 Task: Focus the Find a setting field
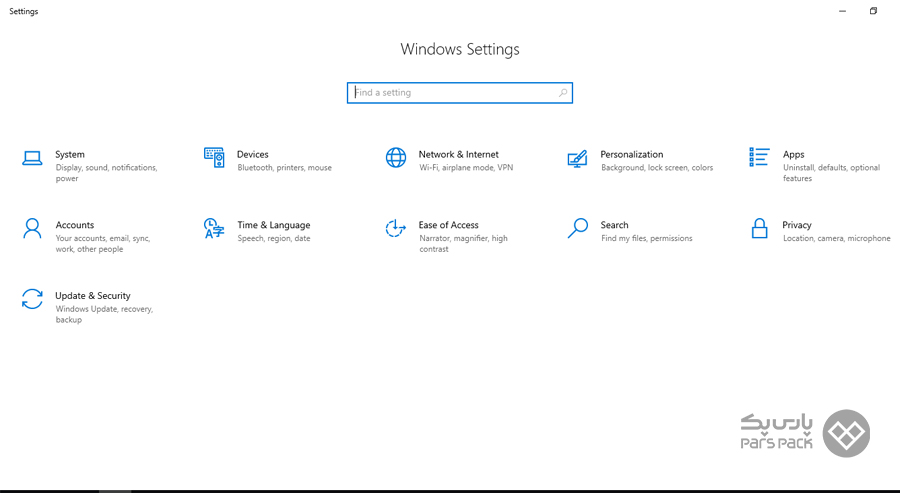[x=460, y=92]
